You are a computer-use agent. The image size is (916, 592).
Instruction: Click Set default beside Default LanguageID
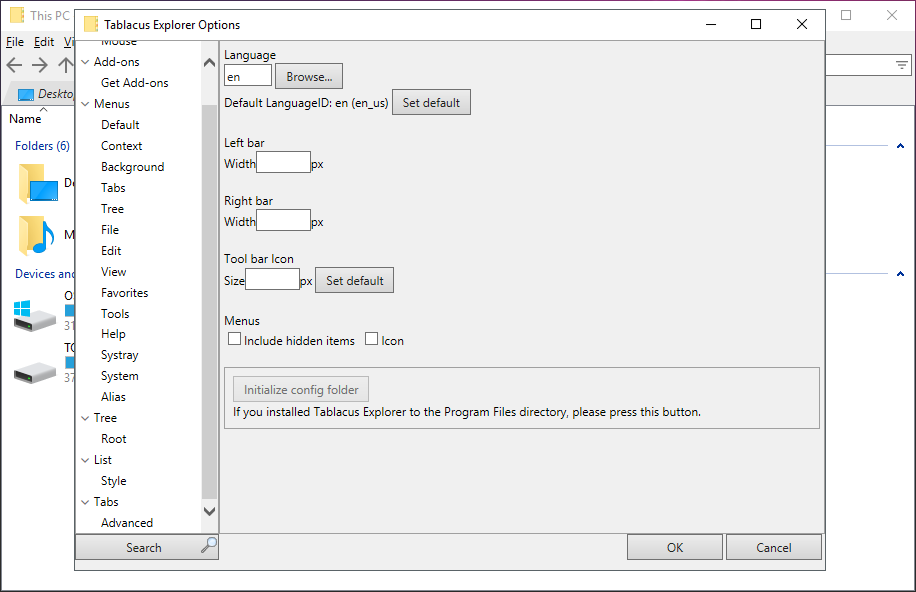[431, 103]
